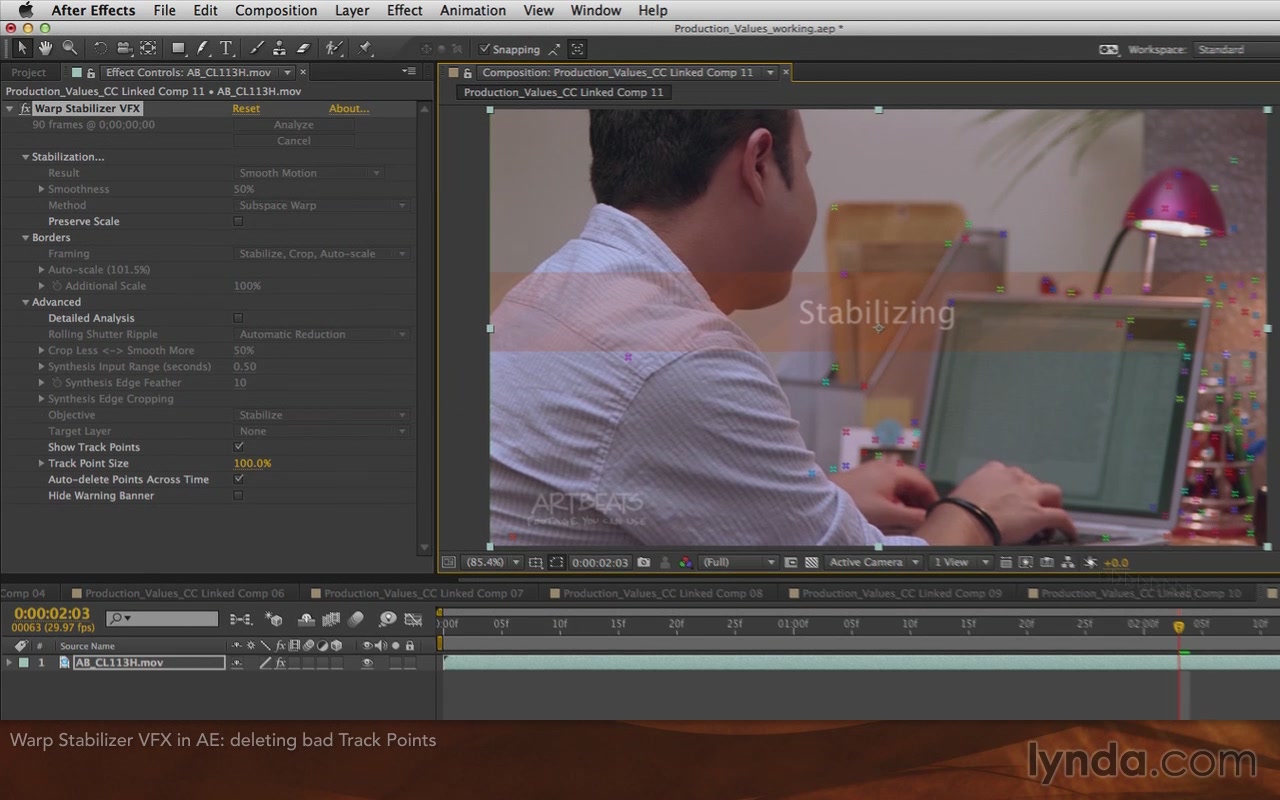Expand layer 1 AB_CL113H.mov properties
This screenshot has height=800, width=1280.
coord(9,662)
